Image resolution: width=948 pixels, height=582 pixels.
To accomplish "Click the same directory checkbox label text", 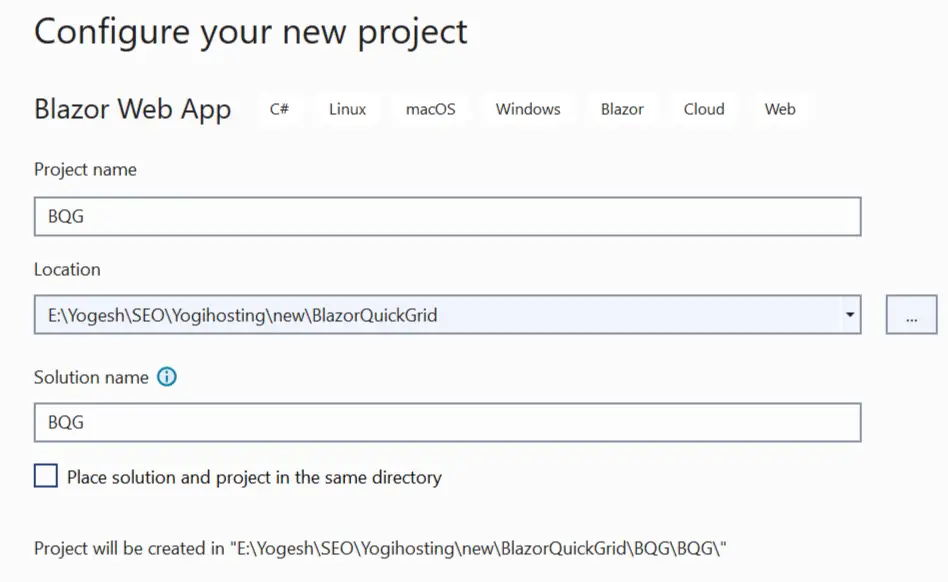I will click(254, 477).
